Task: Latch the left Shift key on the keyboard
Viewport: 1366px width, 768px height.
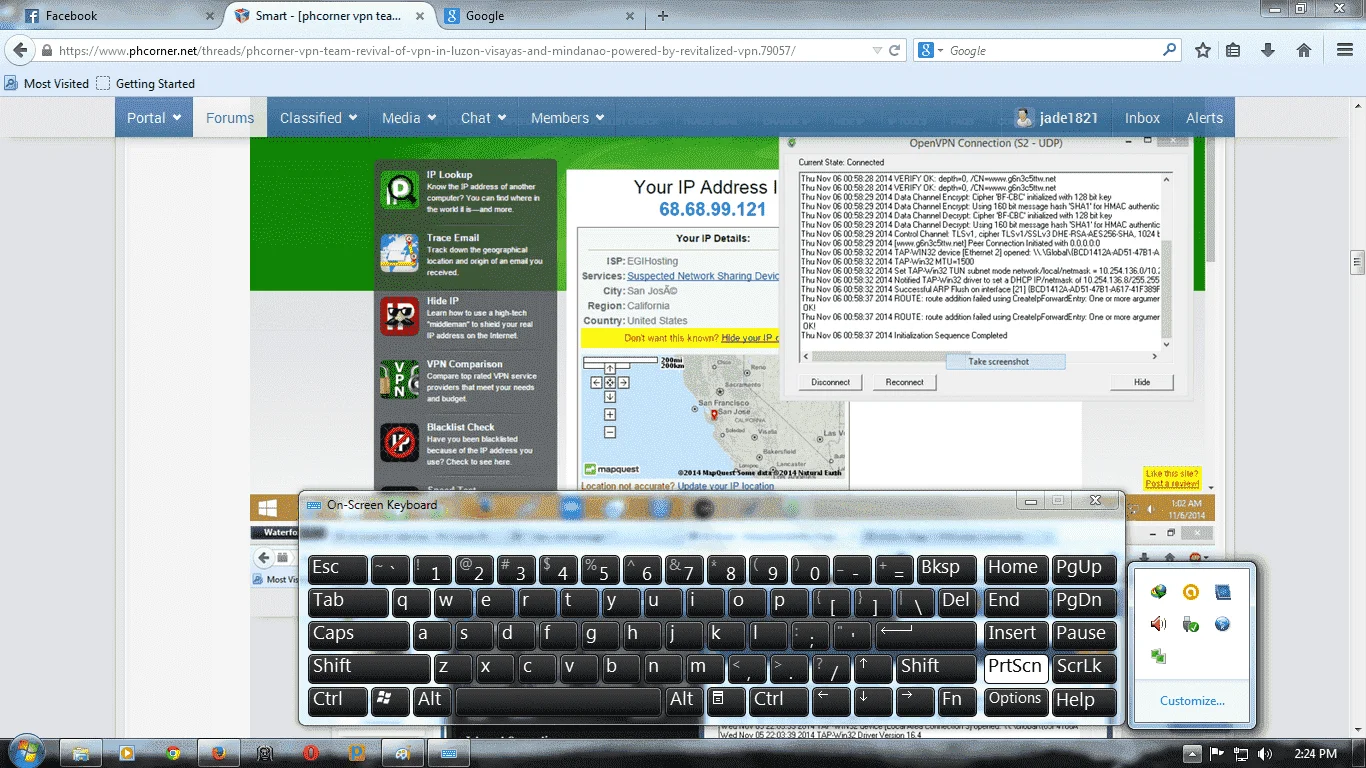Action: click(369, 668)
